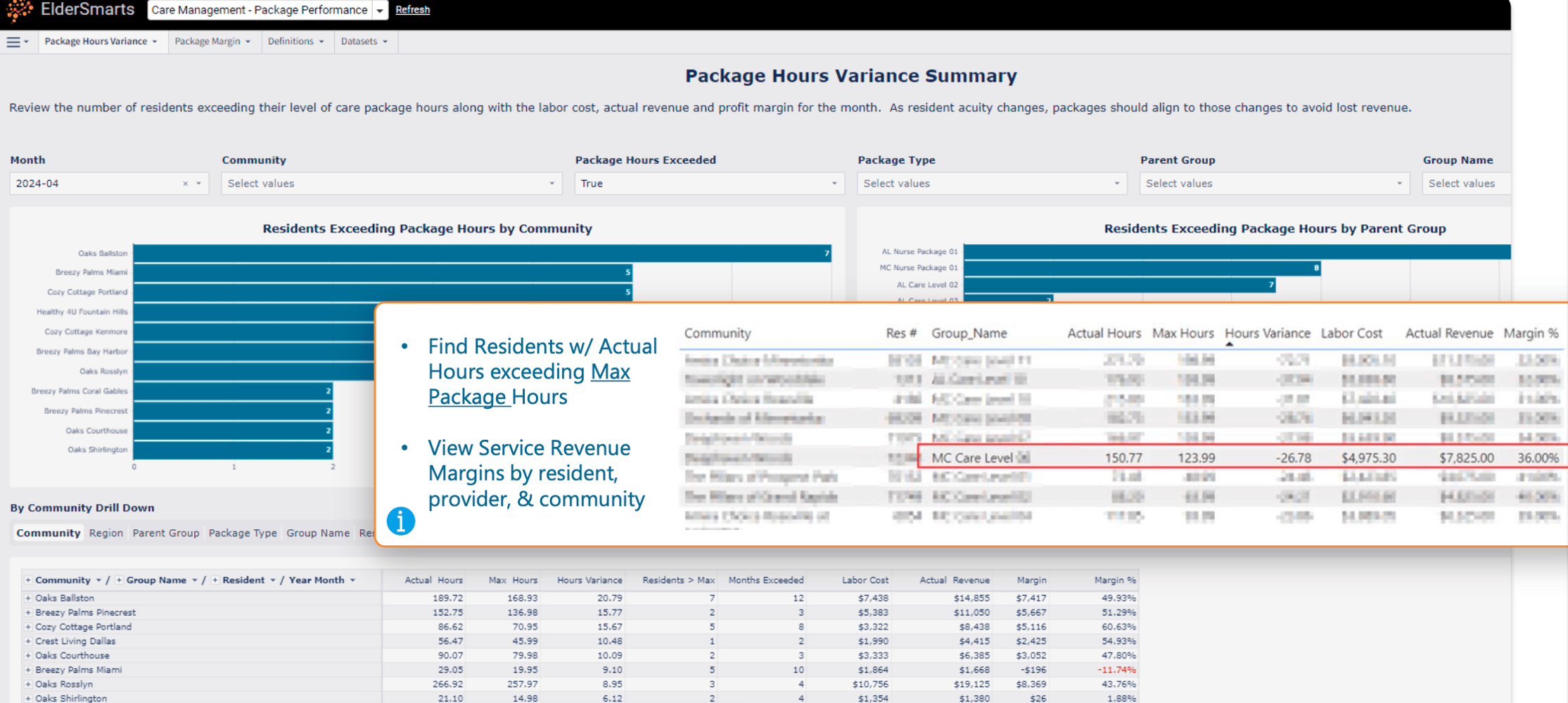Viewport: 1568px width, 703px height.
Task: Expand the Oaks Ballston table row
Action: (x=28, y=598)
